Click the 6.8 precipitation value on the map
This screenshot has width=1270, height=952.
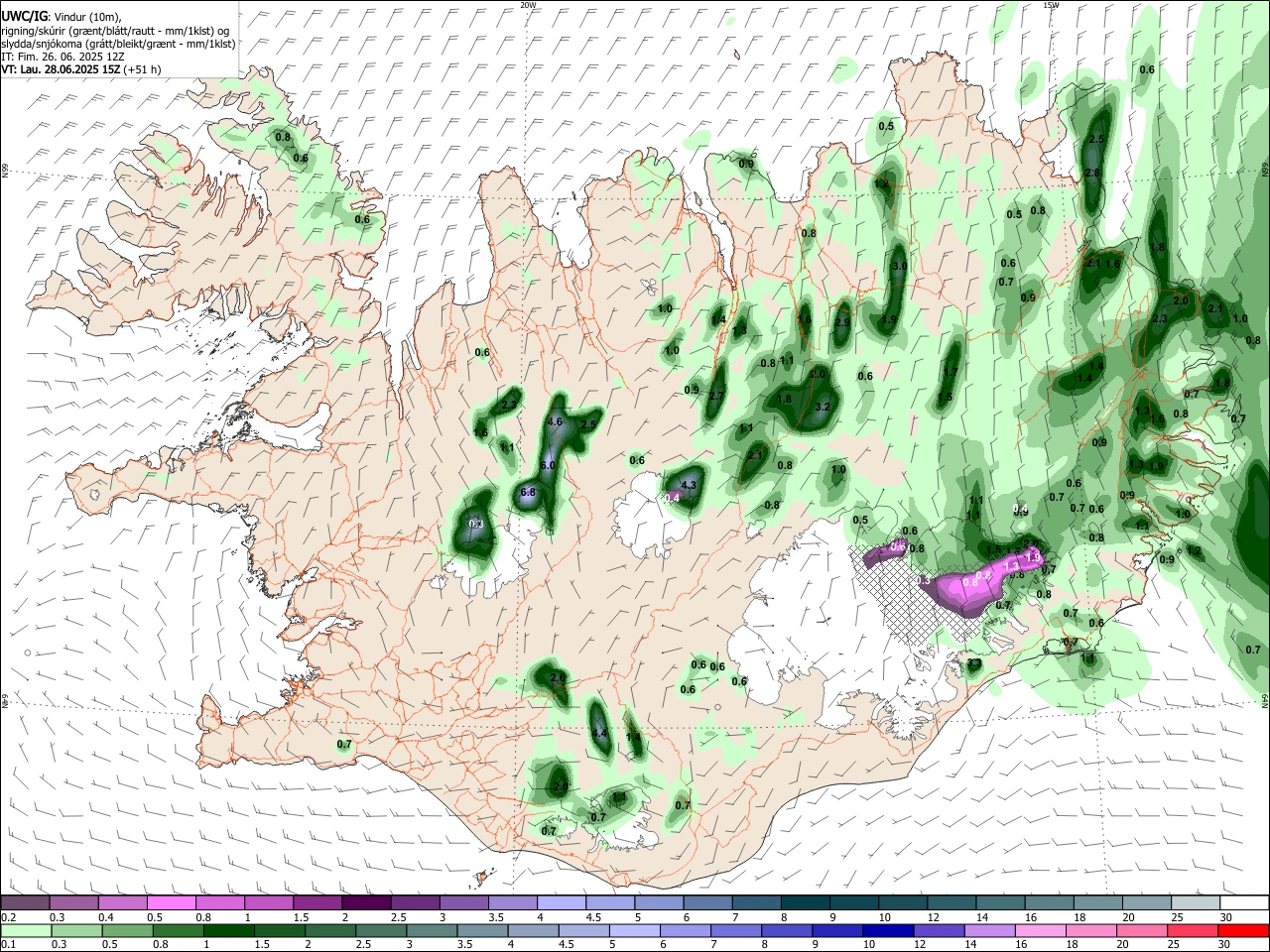[528, 492]
